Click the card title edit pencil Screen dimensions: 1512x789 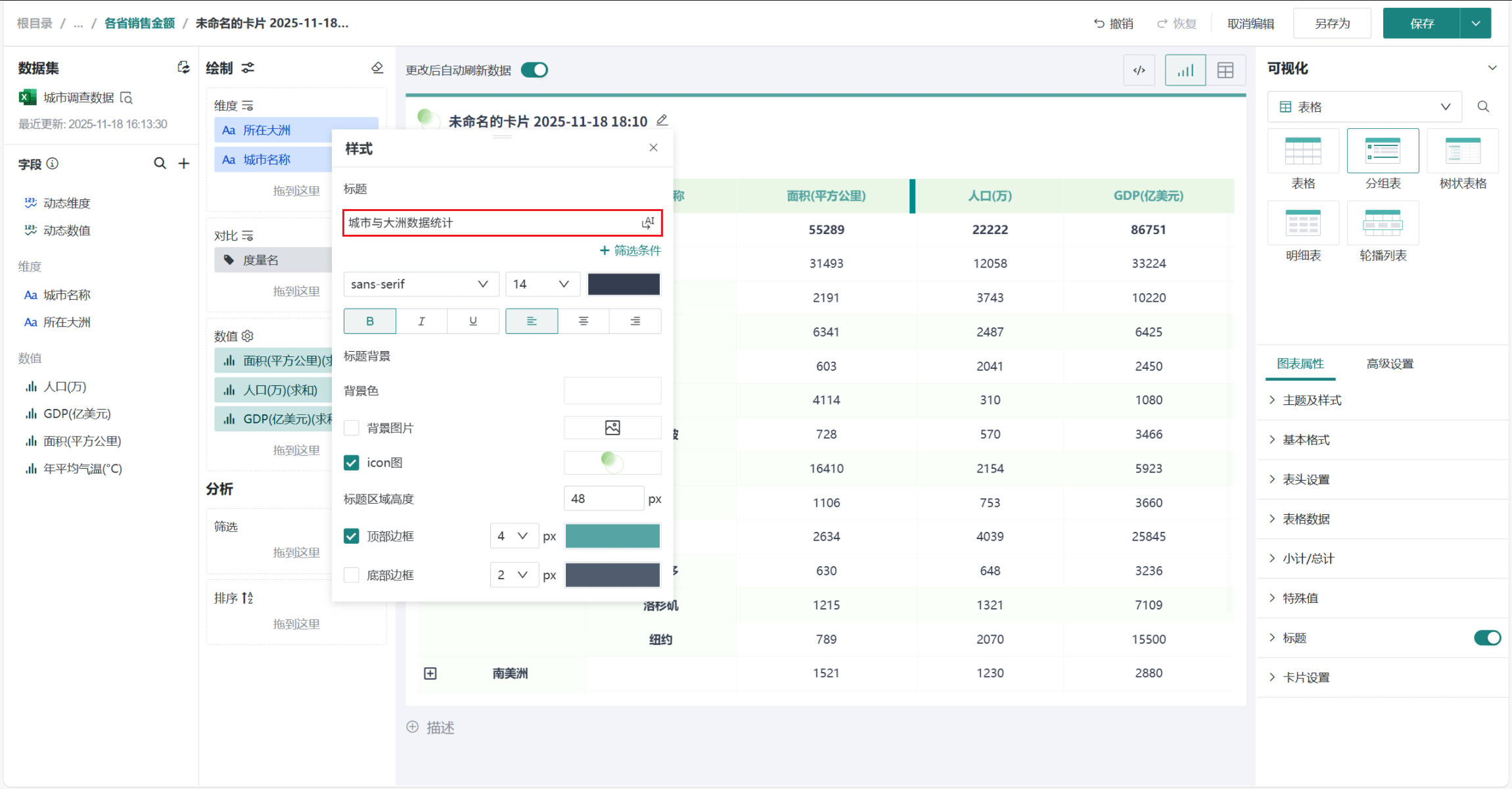[662, 120]
